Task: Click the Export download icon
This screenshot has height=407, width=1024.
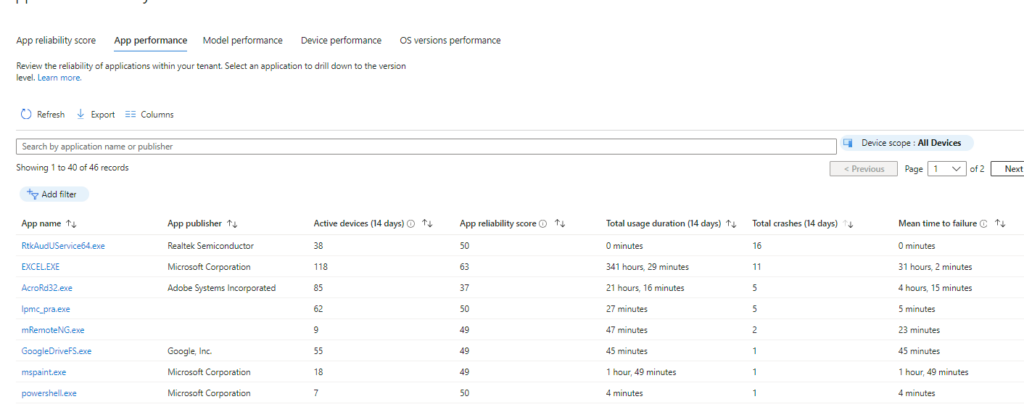Action: (x=81, y=115)
